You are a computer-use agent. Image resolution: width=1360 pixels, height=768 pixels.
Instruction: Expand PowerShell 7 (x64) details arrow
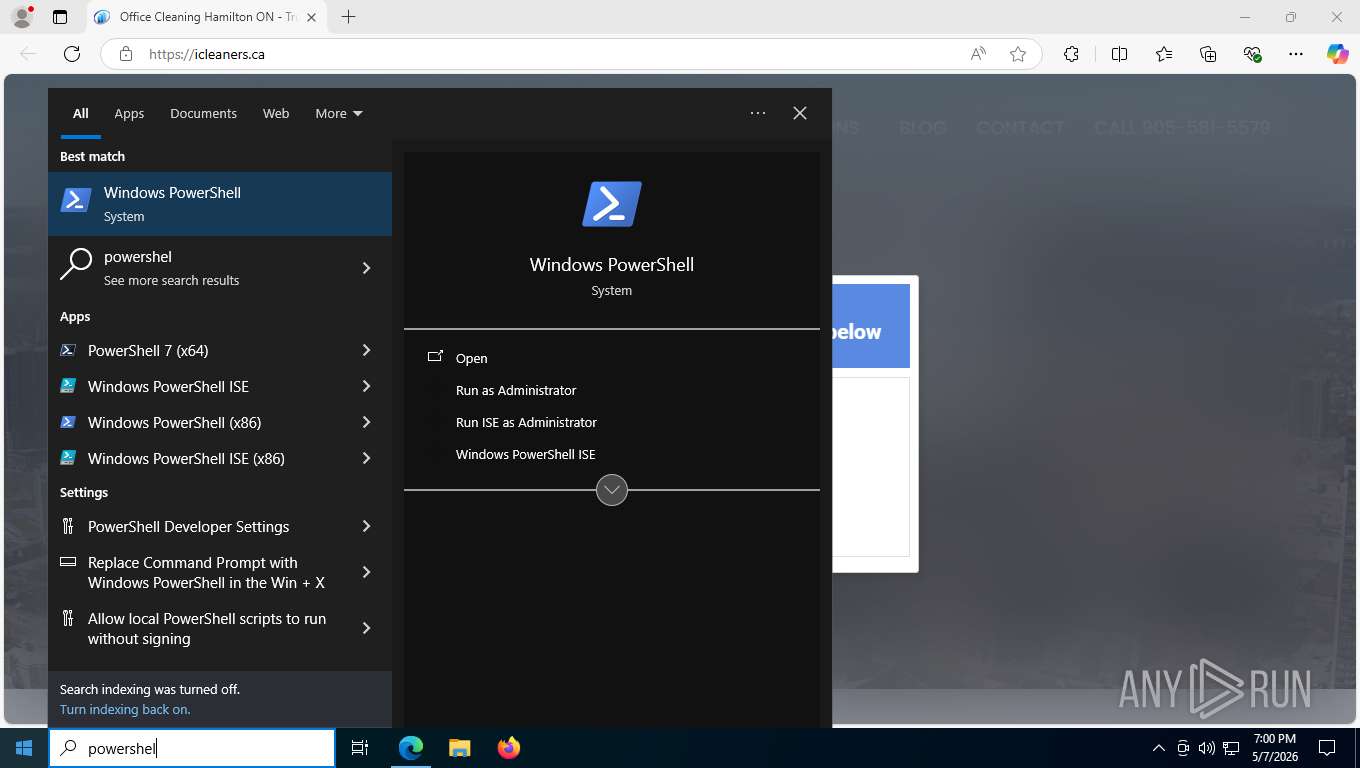pos(366,350)
